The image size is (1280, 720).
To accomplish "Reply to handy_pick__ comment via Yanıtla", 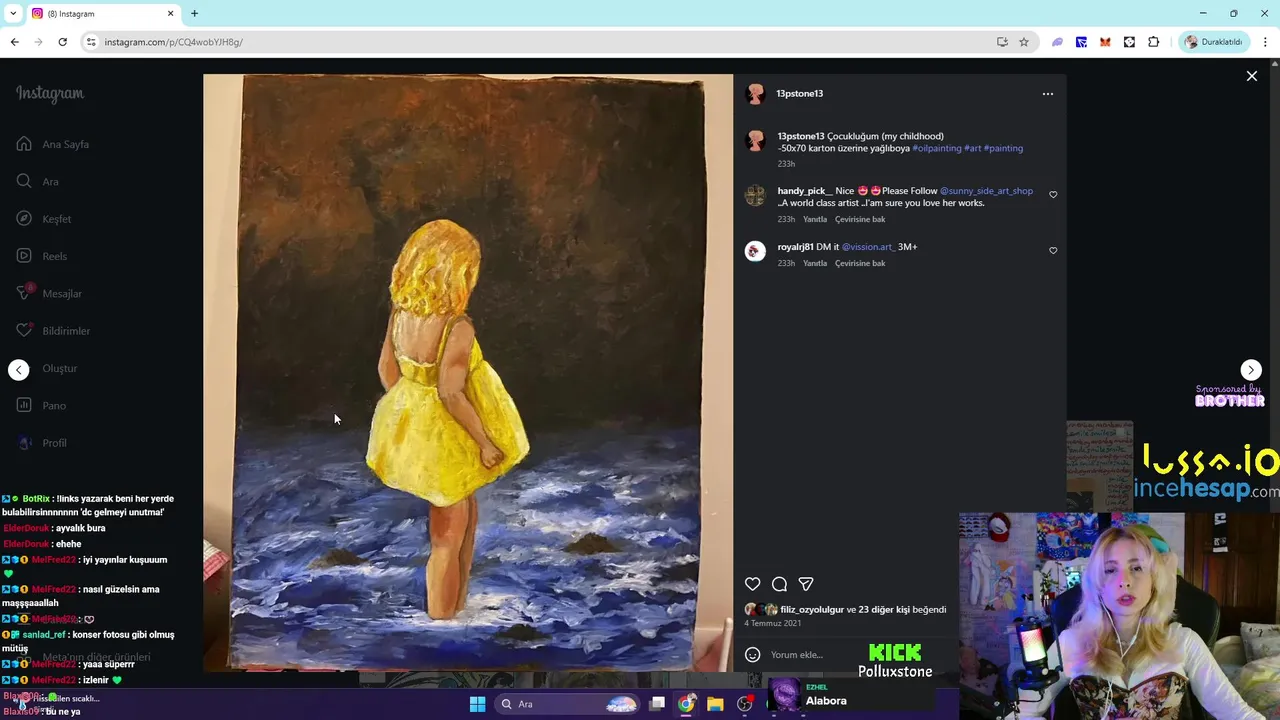I will 815,220.
